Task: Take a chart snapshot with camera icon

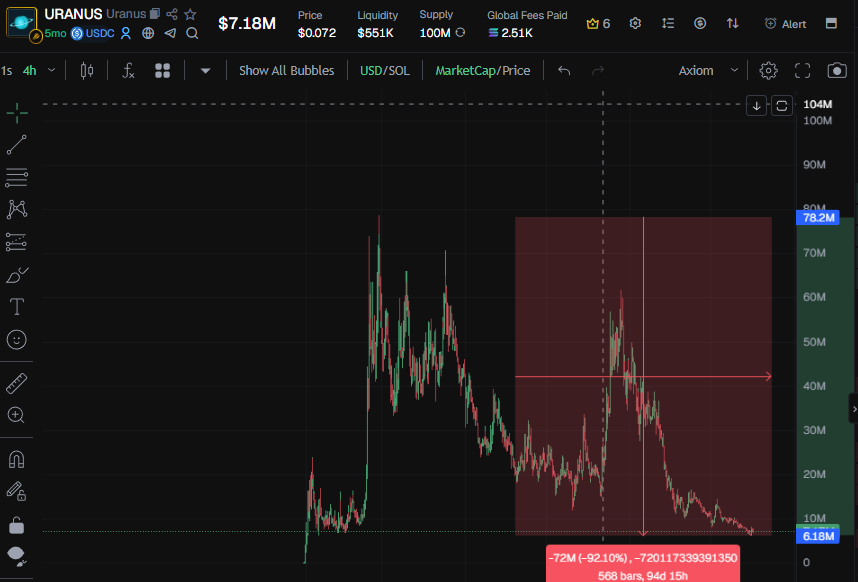Action: (x=837, y=71)
